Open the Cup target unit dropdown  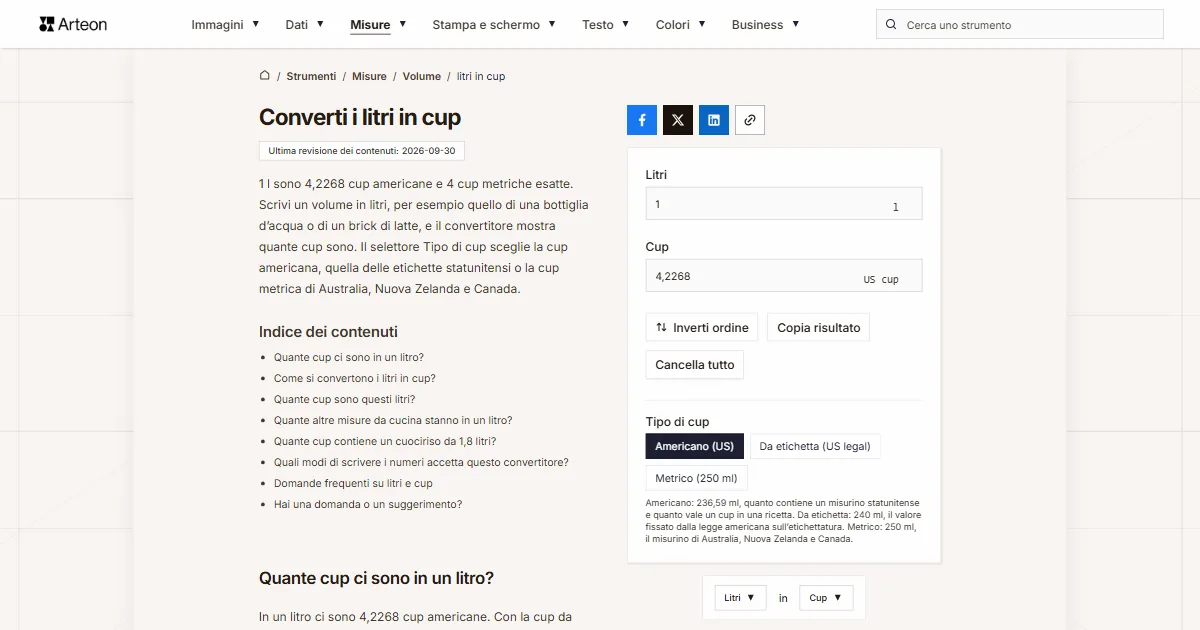826,598
